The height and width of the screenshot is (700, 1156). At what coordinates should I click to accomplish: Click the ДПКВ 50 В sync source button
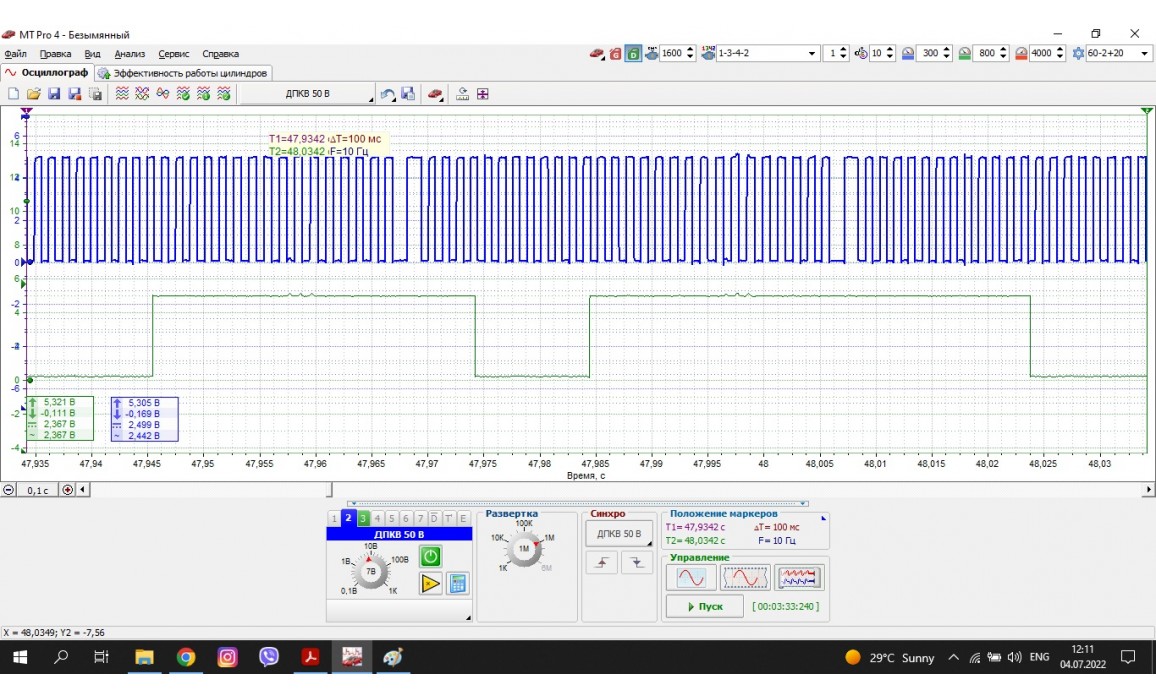(618, 534)
